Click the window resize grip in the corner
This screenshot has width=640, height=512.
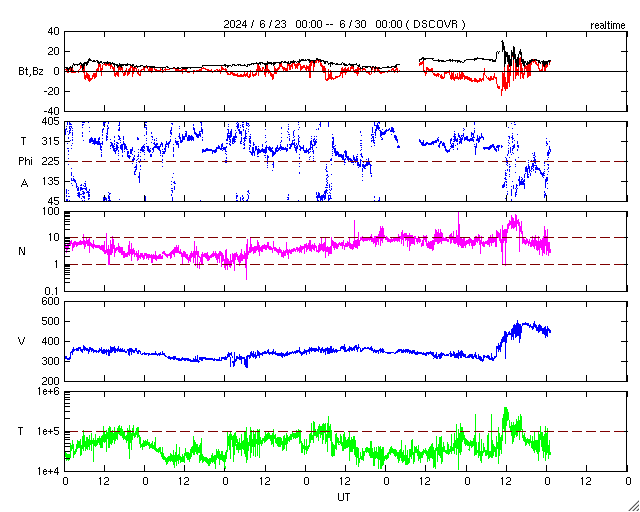[x=634, y=506]
